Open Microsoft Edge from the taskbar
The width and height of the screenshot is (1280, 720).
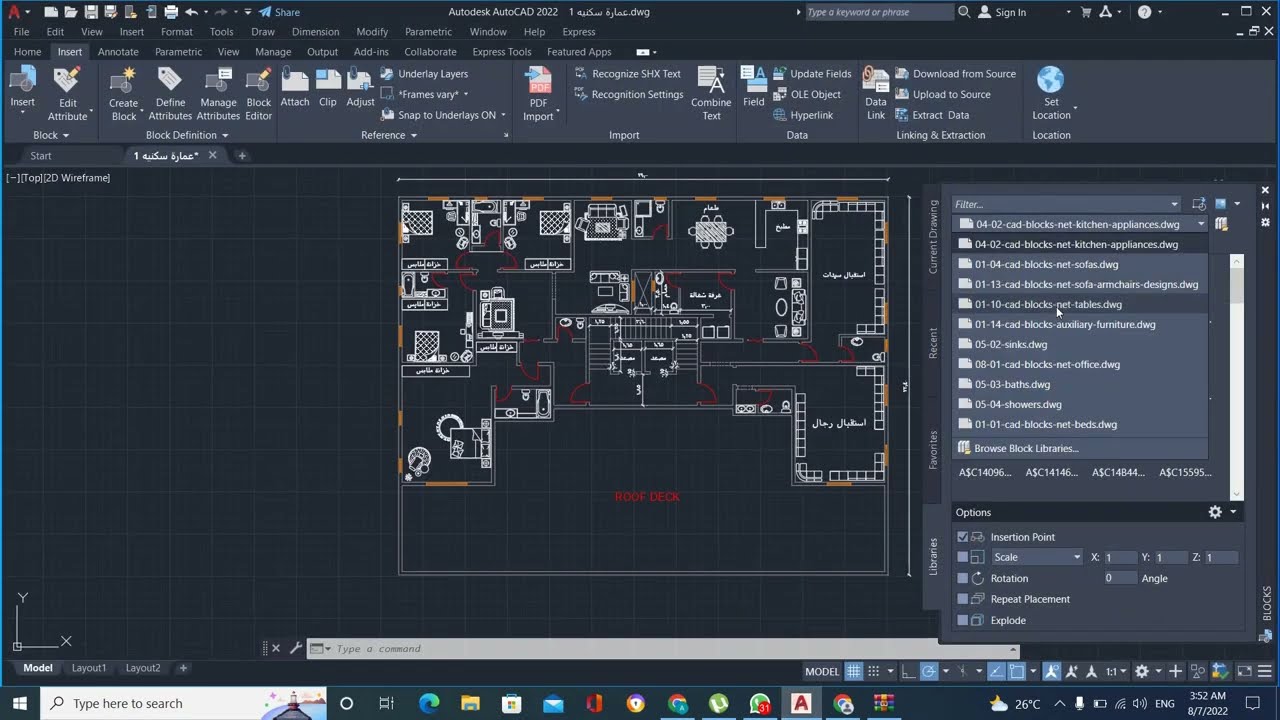pos(429,703)
